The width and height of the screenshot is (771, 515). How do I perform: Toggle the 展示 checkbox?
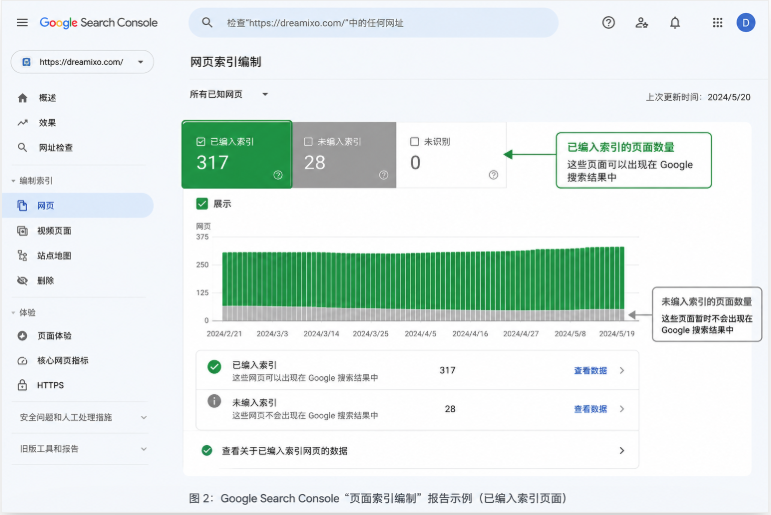pyautogui.click(x=202, y=204)
